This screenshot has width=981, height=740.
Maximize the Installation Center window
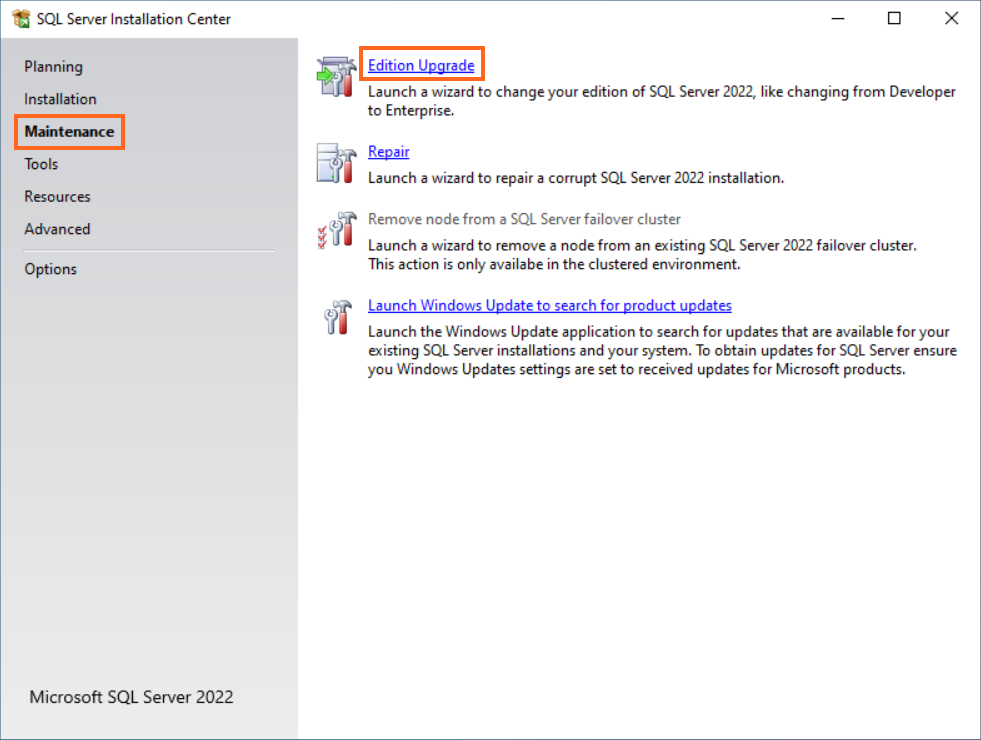coord(895,19)
